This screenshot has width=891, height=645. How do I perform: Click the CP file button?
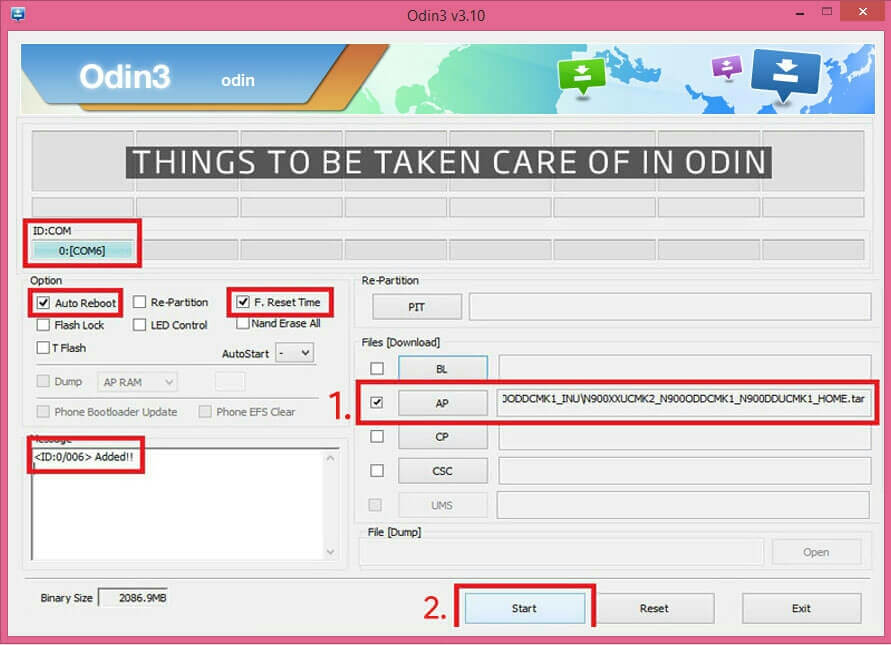pos(443,436)
